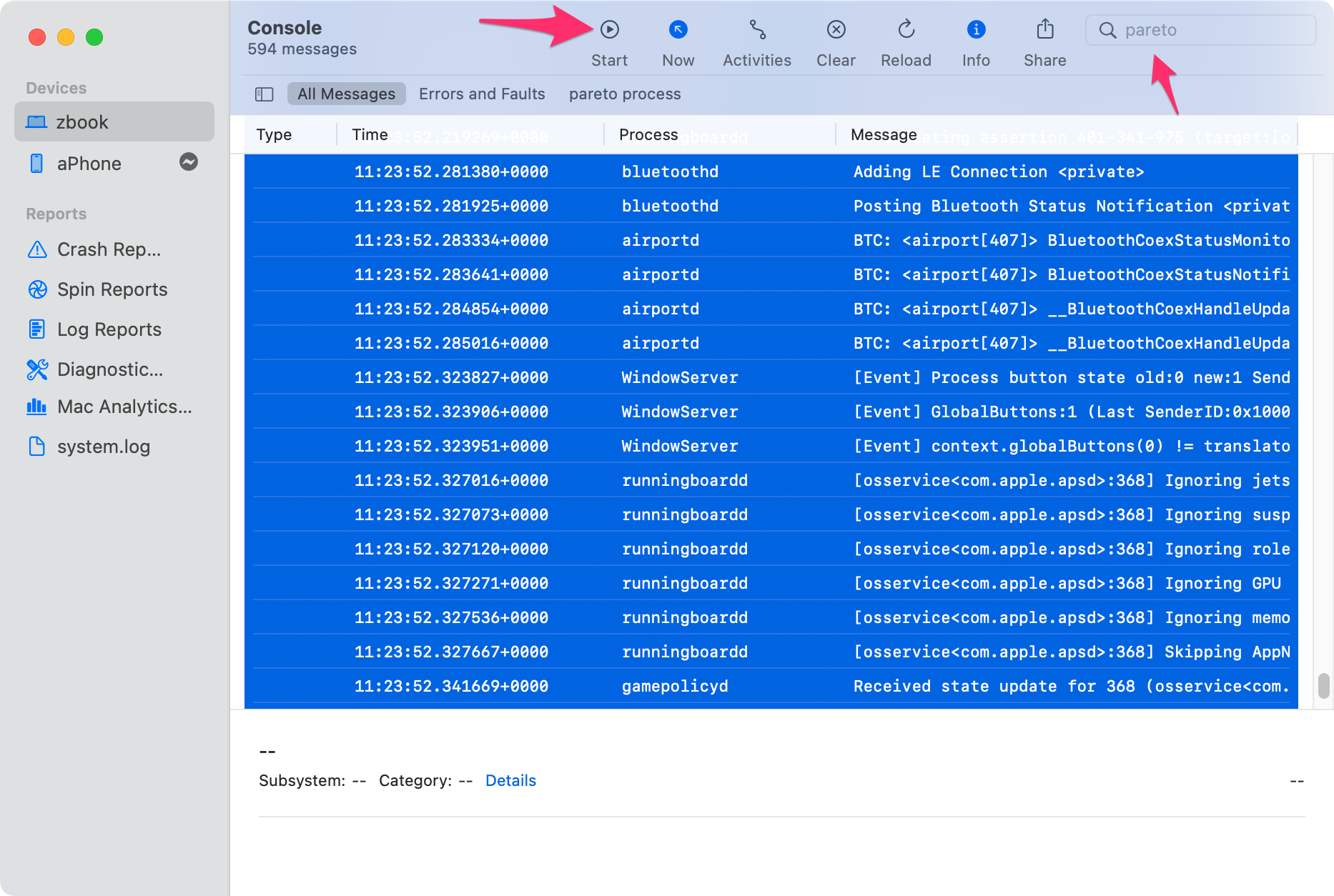The width and height of the screenshot is (1334, 896).
Task: Select the Process button state message row
Action: [x=771, y=377]
